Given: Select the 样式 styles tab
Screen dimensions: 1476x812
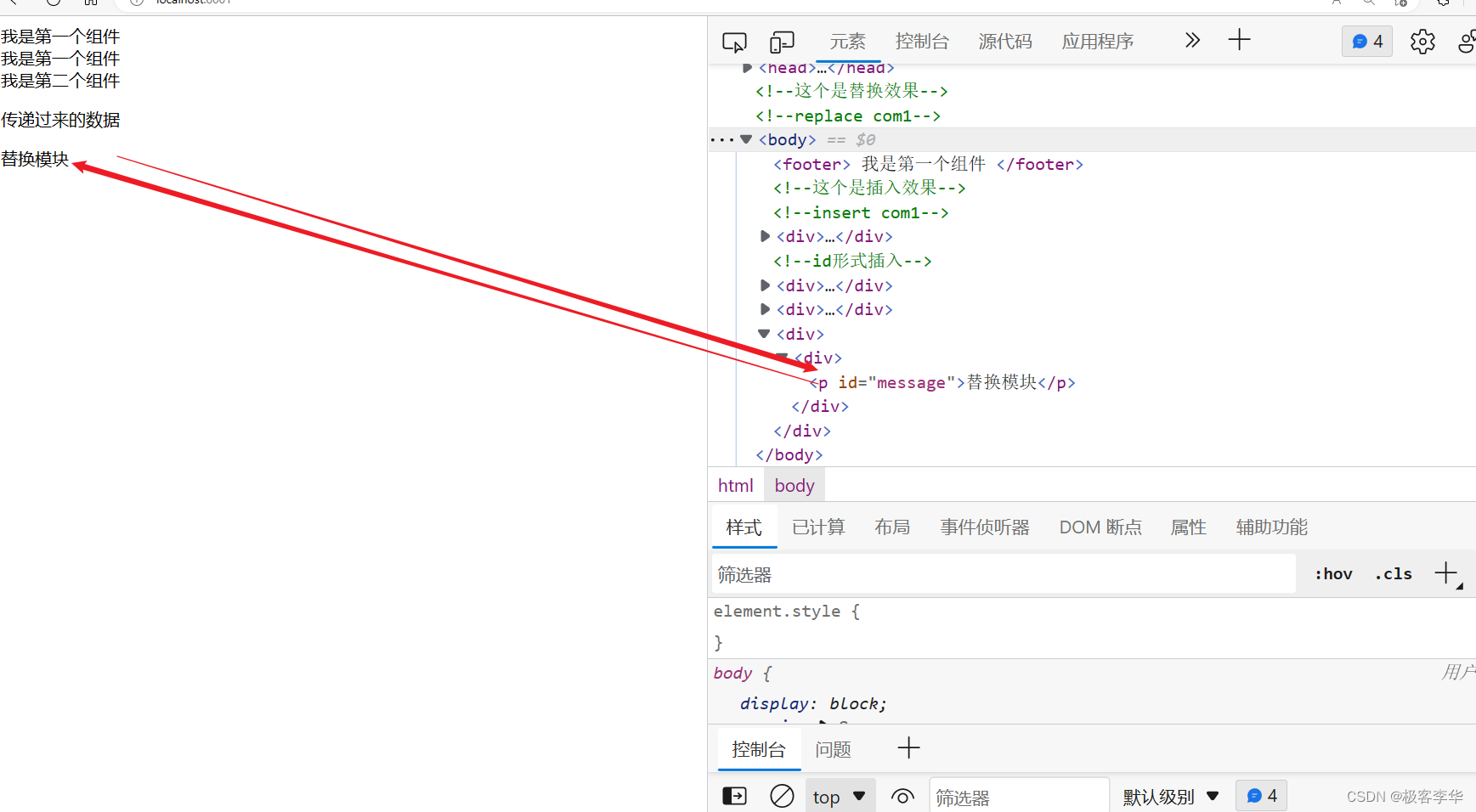Looking at the screenshot, I should (x=744, y=527).
